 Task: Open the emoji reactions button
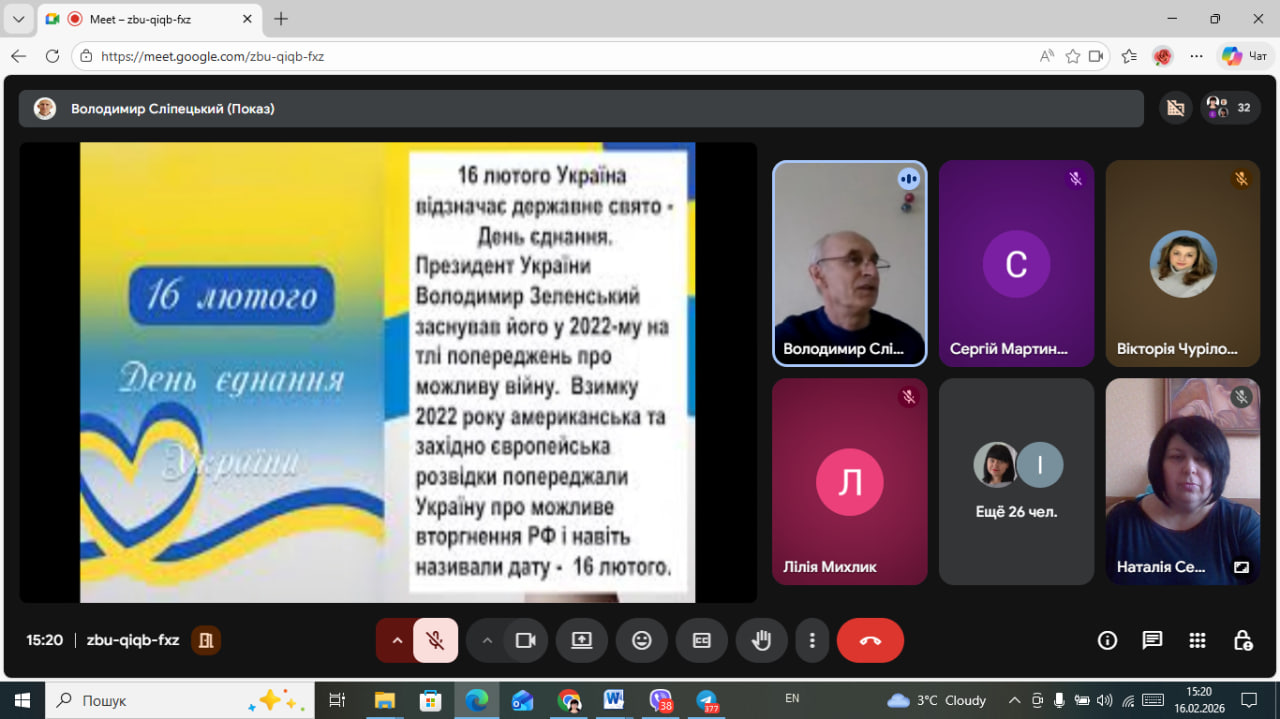pyautogui.click(x=642, y=641)
